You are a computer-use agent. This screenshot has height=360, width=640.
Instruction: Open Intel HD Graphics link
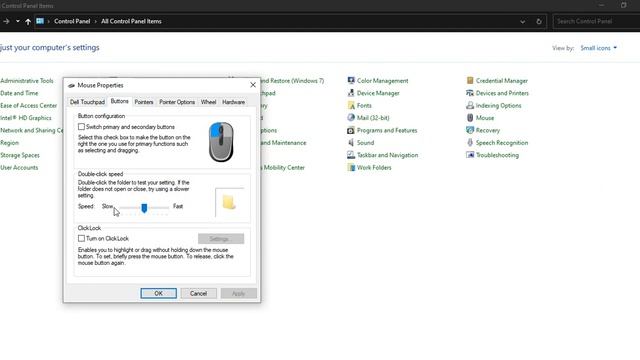click(x=26, y=118)
